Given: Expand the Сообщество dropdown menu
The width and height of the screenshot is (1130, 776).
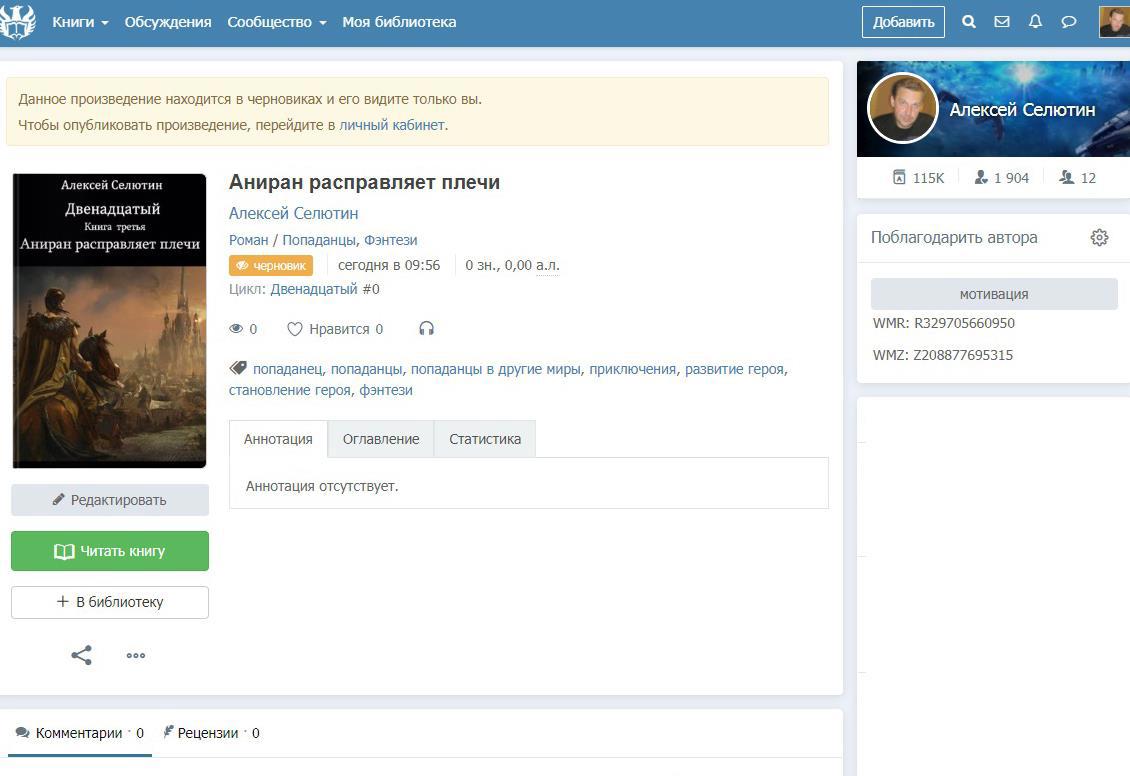Looking at the screenshot, I should (276, 22).
